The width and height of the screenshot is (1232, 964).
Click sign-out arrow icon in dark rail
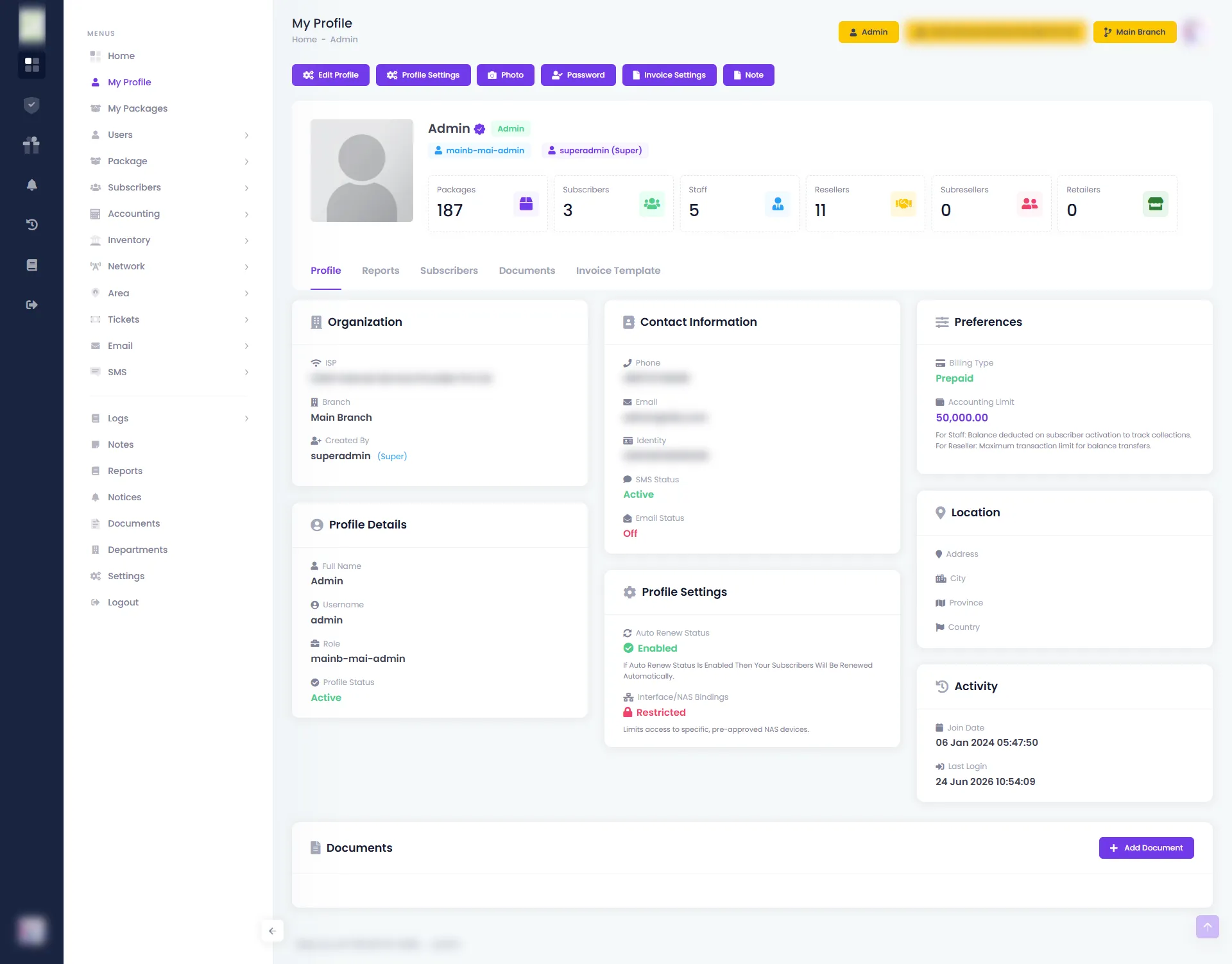(31, 305)
